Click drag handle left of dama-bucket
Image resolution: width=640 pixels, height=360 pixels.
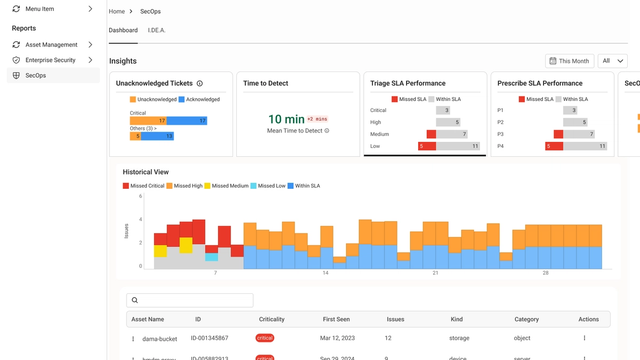(x=133, y=339)
